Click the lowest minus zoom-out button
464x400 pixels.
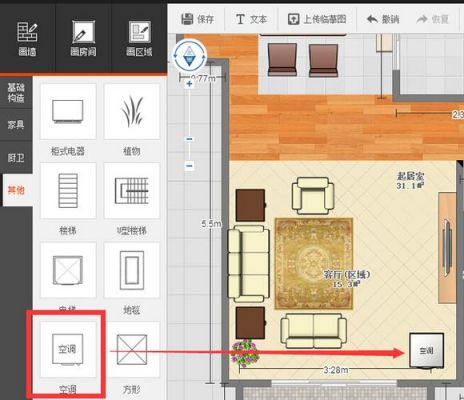click(189, 165)
